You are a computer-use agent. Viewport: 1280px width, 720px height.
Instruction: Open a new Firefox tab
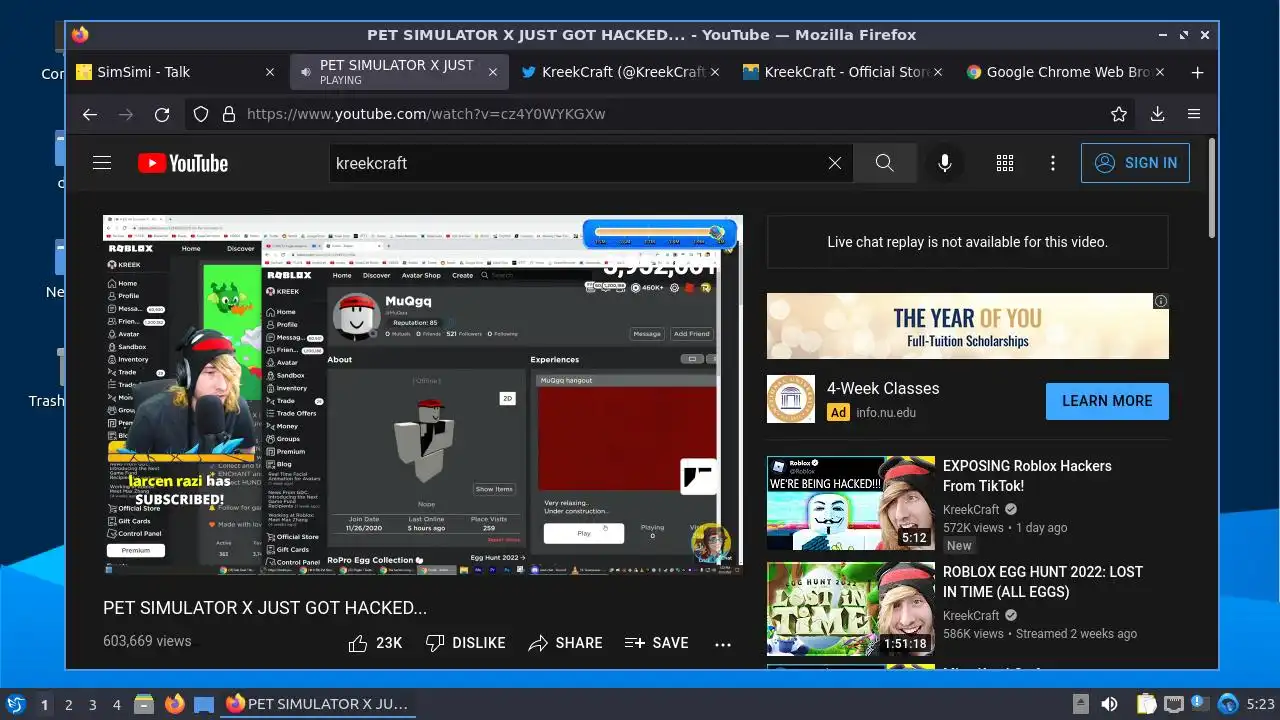1197,72
